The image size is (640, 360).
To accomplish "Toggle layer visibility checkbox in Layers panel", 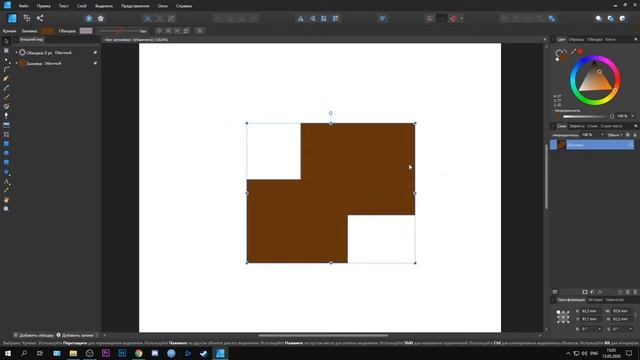I will (x=631, y=145).
